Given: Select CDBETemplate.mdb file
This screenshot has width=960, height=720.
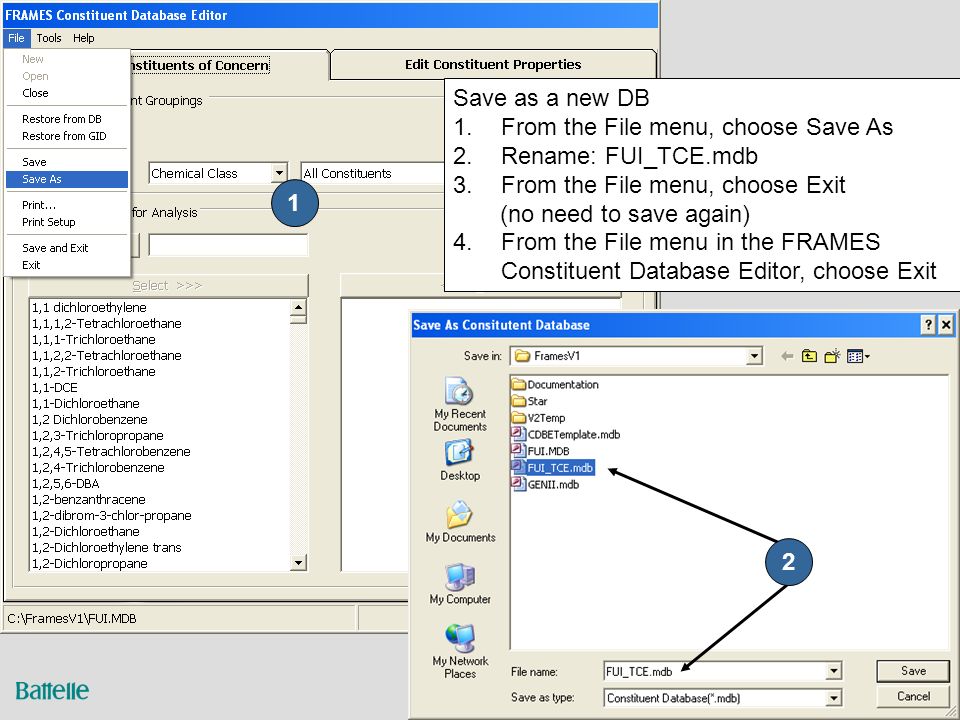Looking at the screenshot, I should (x=566, y=434).
